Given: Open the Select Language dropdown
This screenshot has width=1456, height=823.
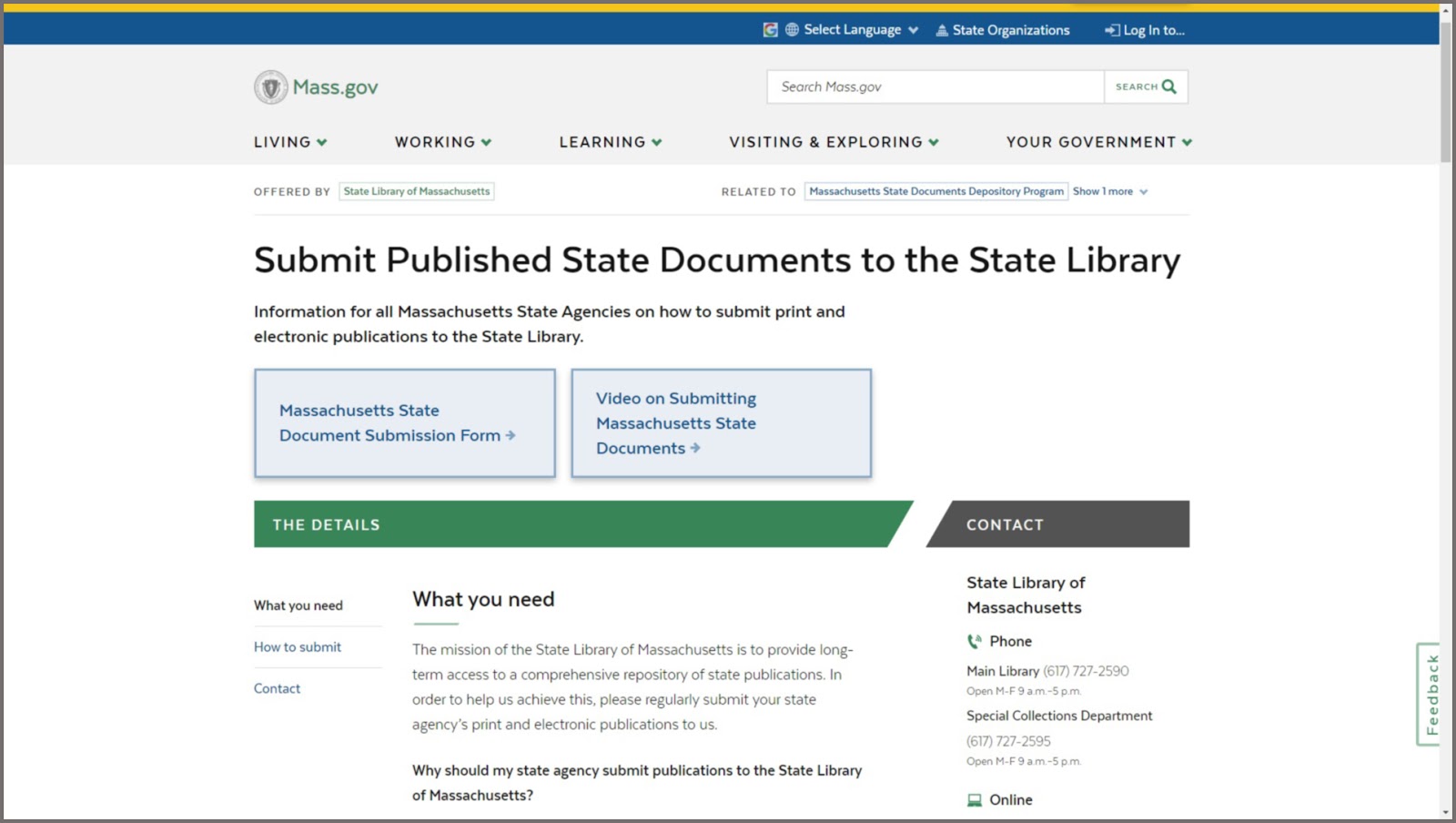Looking at the screenshot, I should point(855,30).
